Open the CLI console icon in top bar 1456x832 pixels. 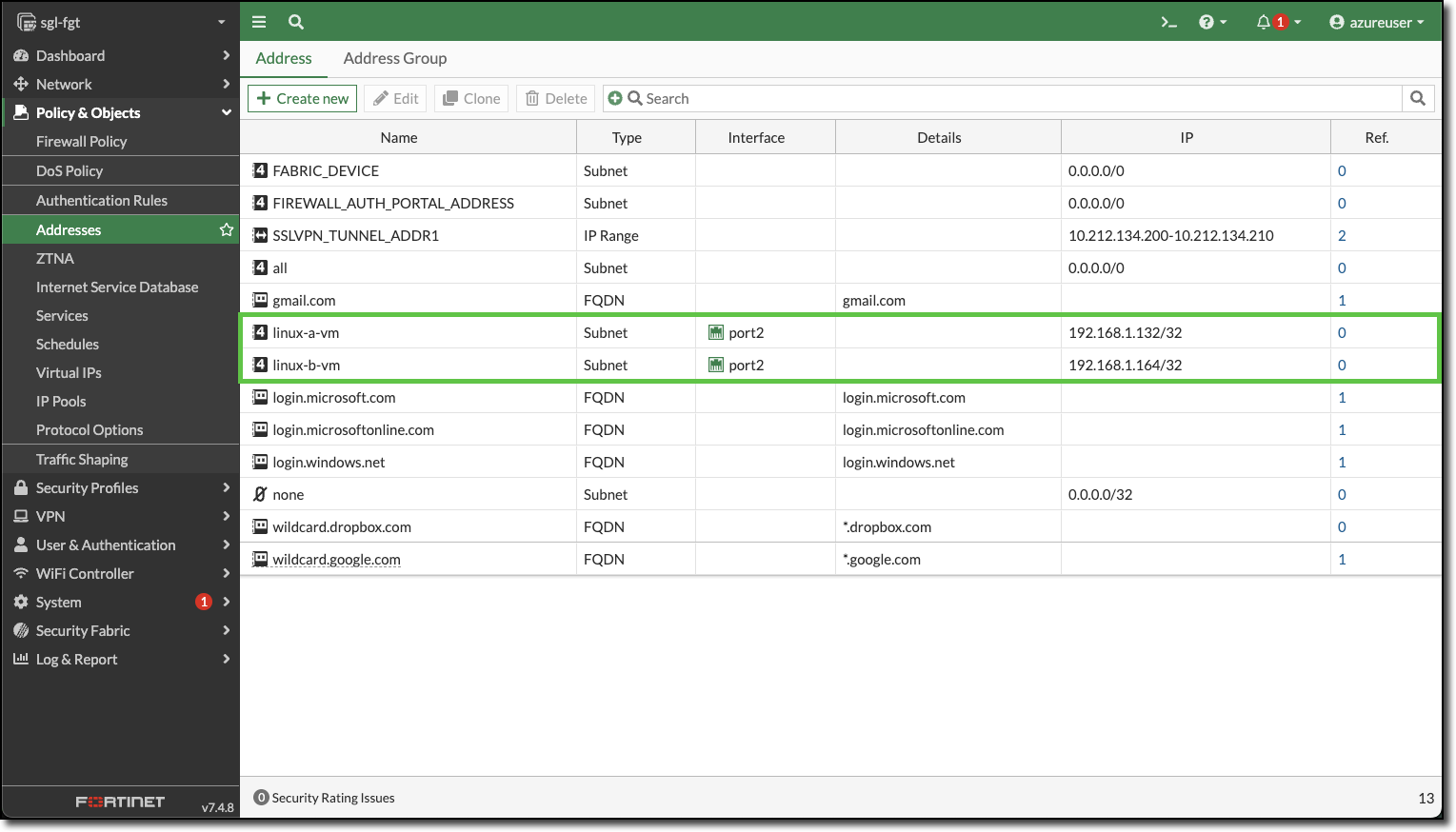[x=1168, y=21]
